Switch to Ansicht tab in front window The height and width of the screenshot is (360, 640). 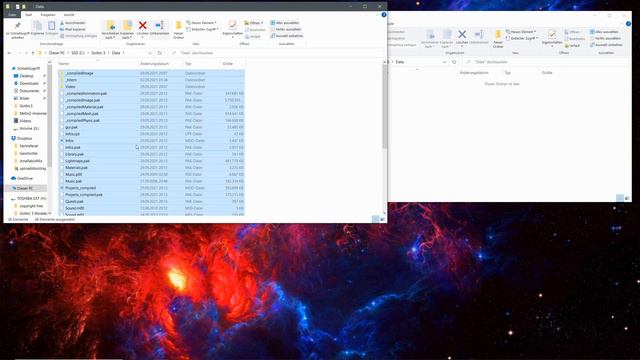point(69,15)
